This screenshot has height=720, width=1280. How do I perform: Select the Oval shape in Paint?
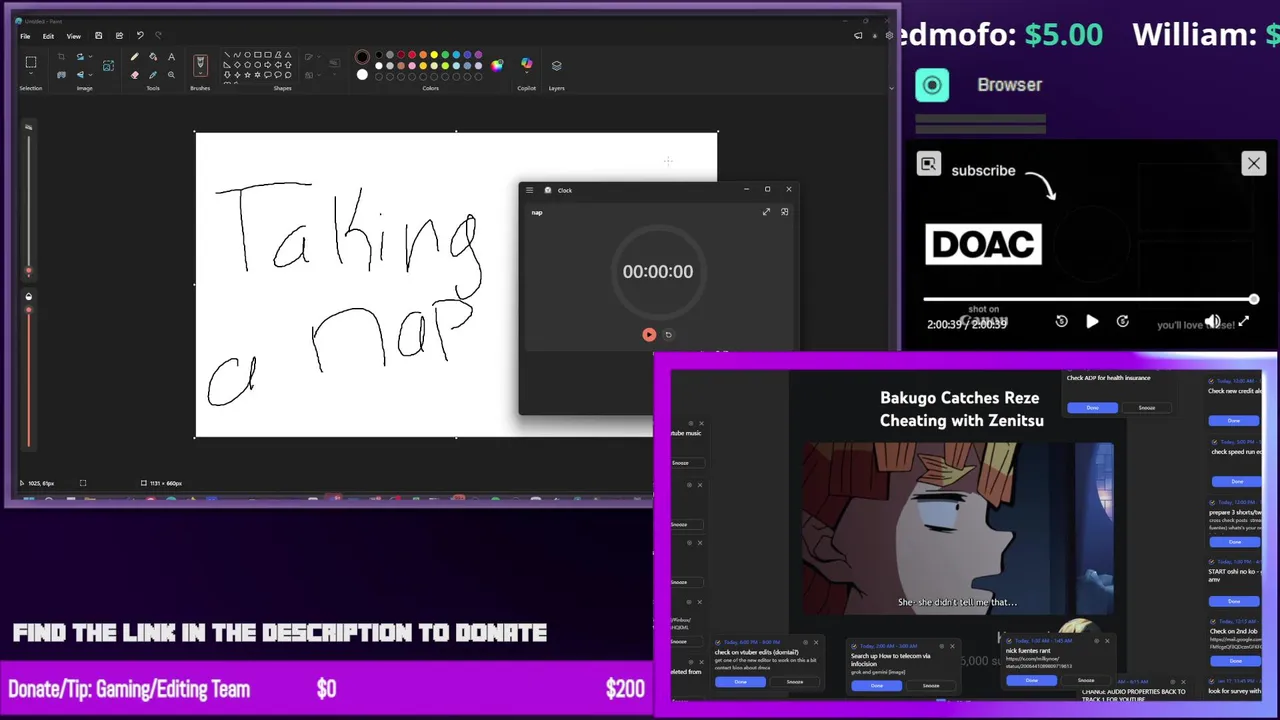(248, 54)
